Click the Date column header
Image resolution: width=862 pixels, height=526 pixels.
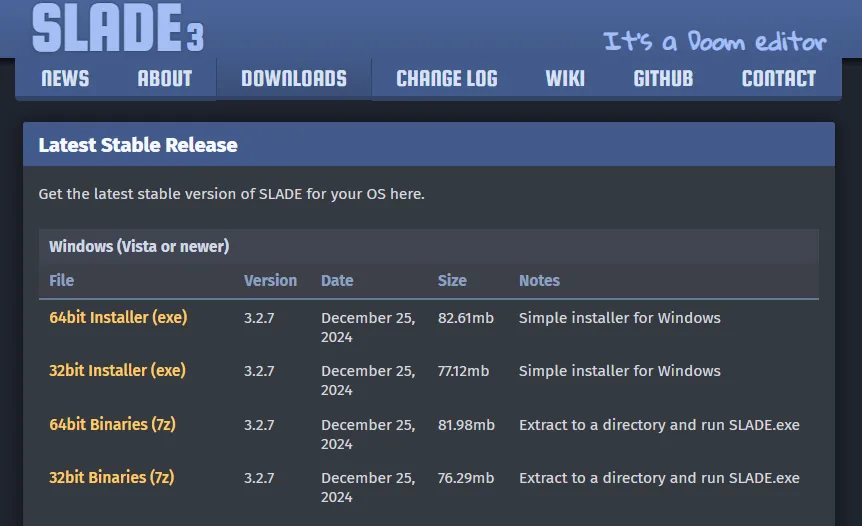tap(337, 280)
